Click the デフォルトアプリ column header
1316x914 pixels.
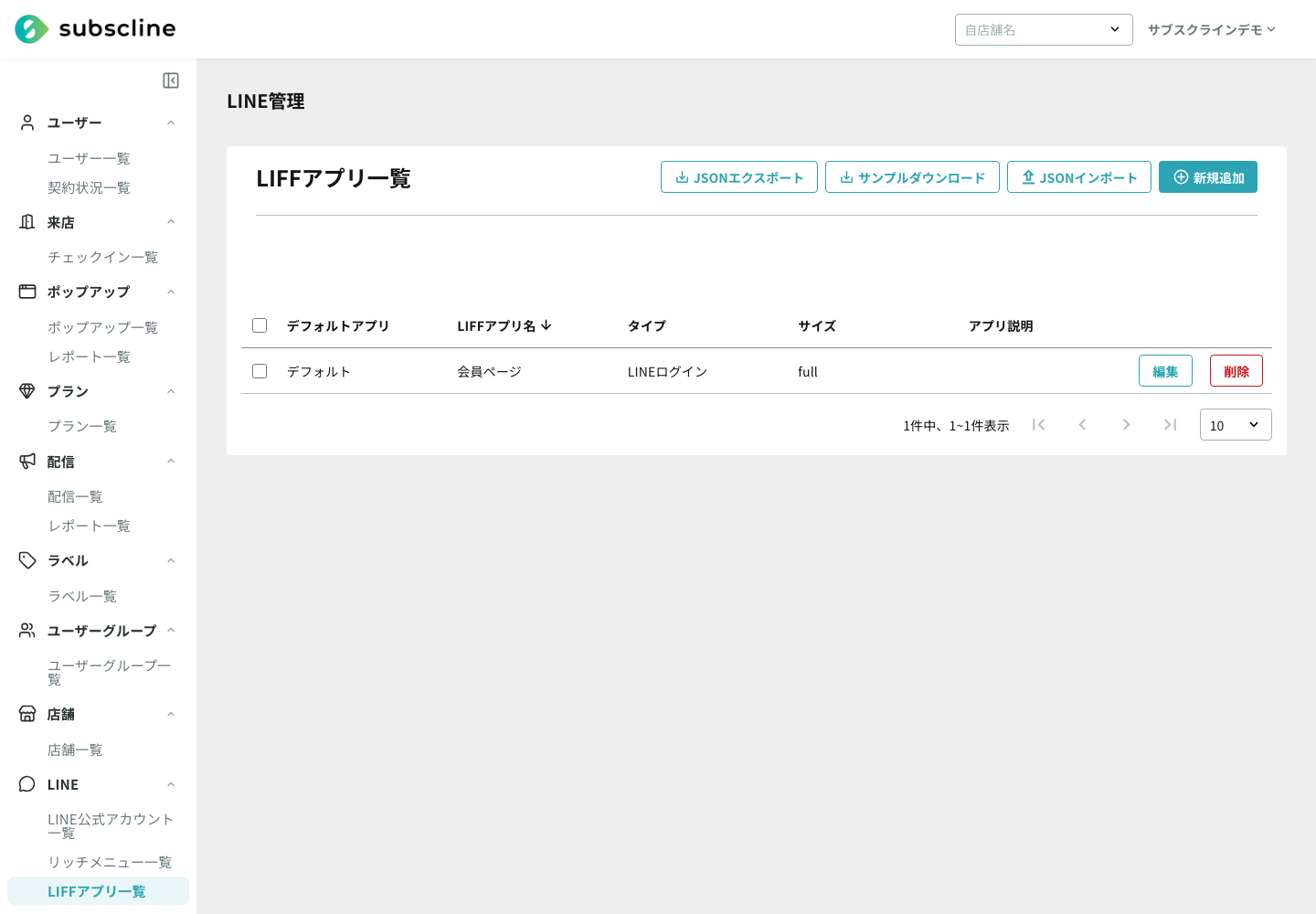(x=338, y=325)
